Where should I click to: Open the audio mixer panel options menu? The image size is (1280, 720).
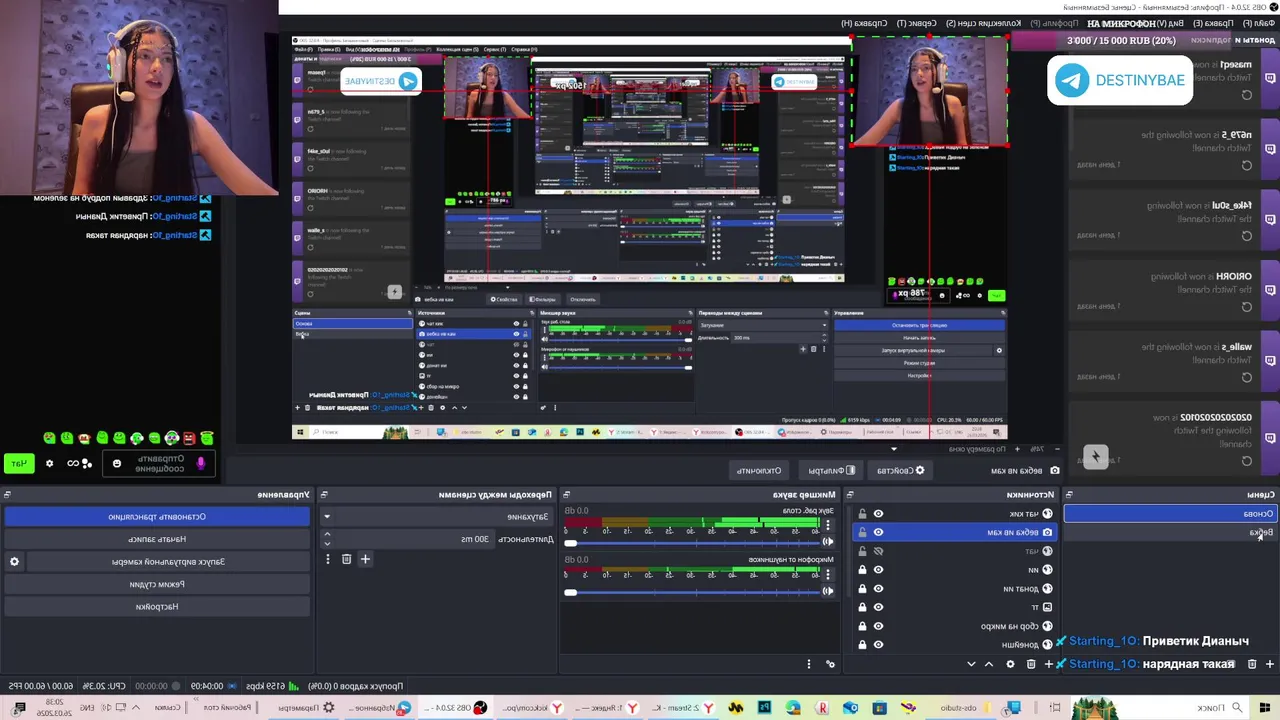tap(809, 664)
